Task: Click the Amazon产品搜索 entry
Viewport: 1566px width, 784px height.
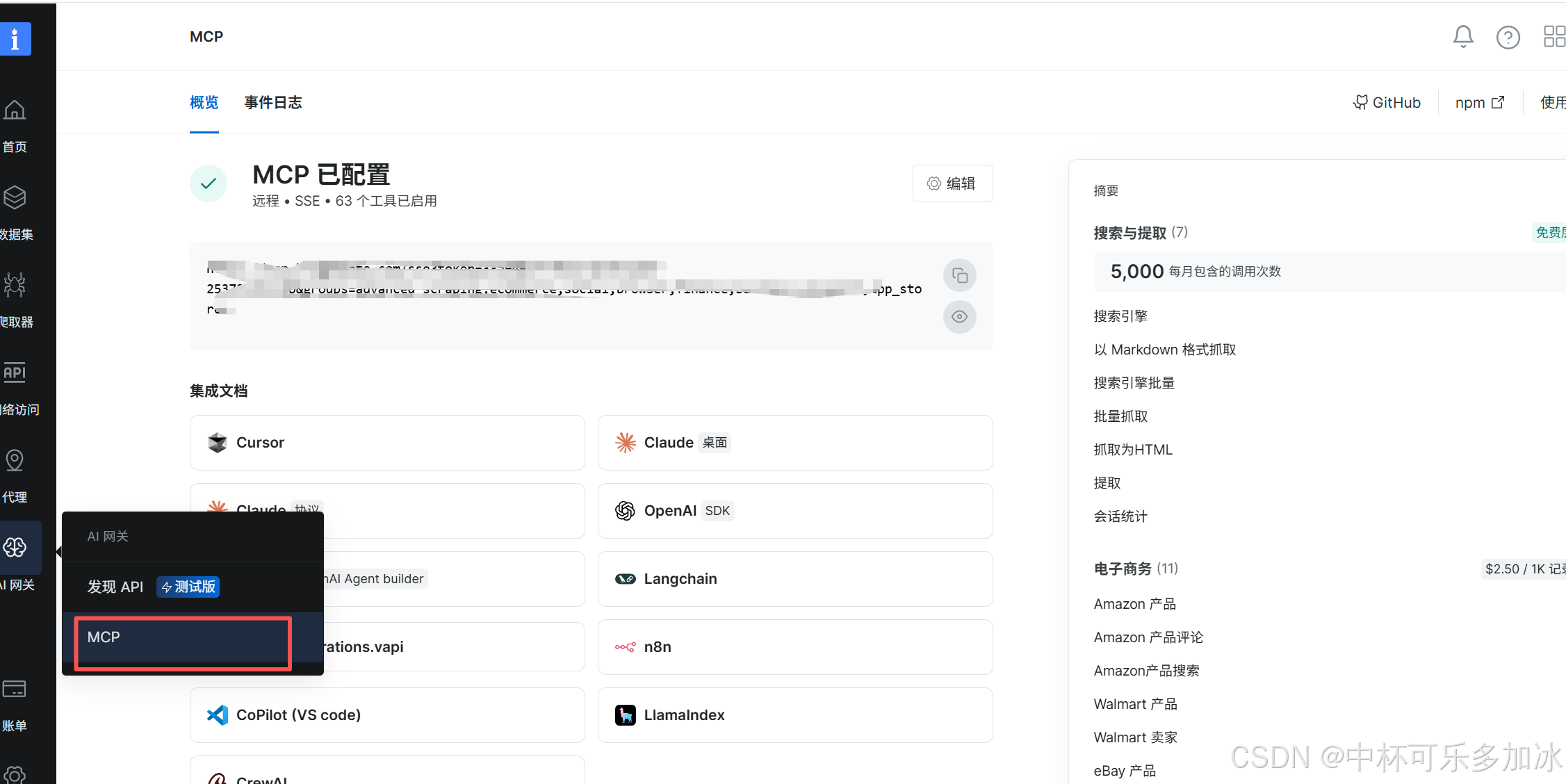Action: click(1147, 671)
